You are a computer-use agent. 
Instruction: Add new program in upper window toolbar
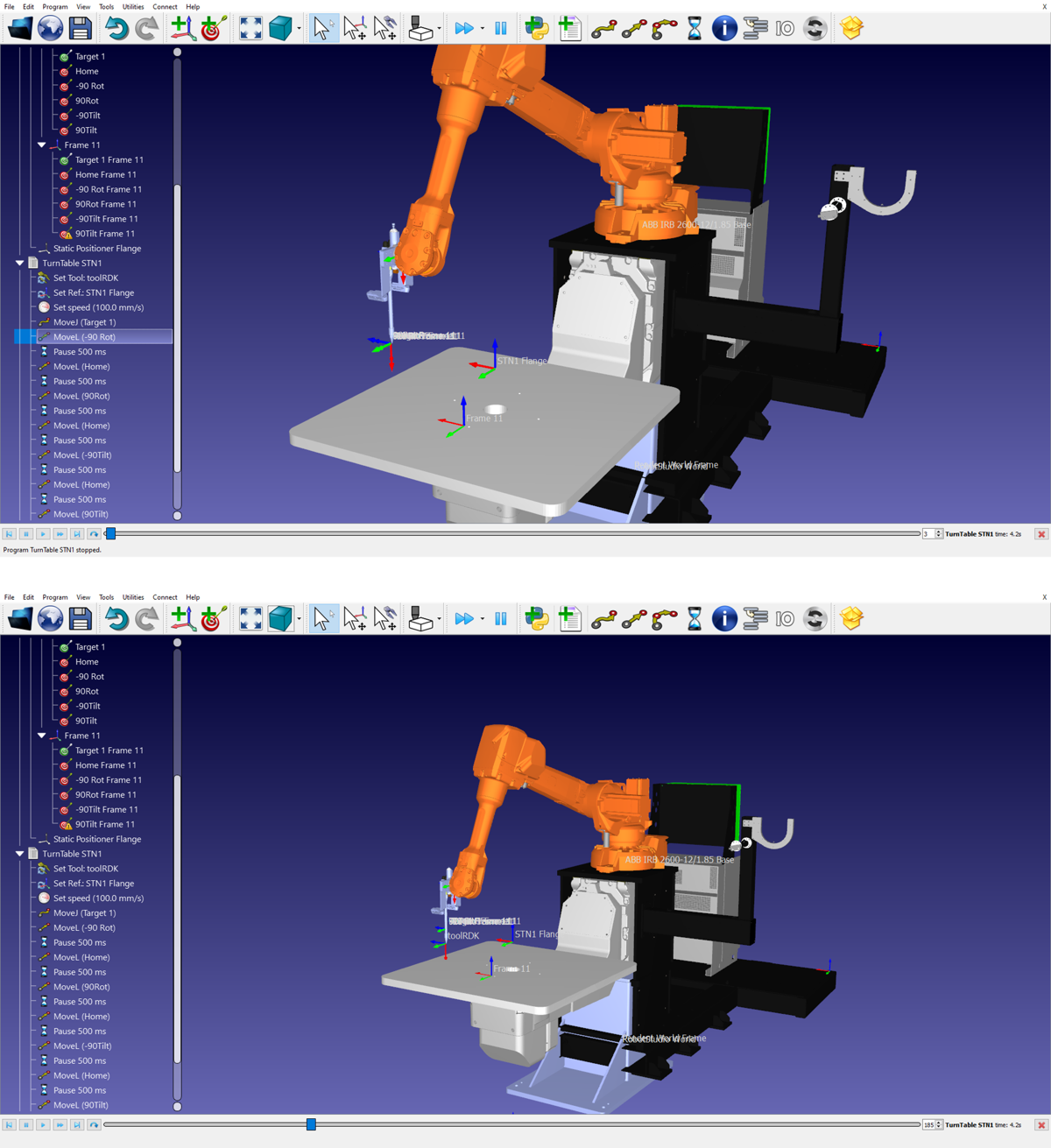click(570, 28)
